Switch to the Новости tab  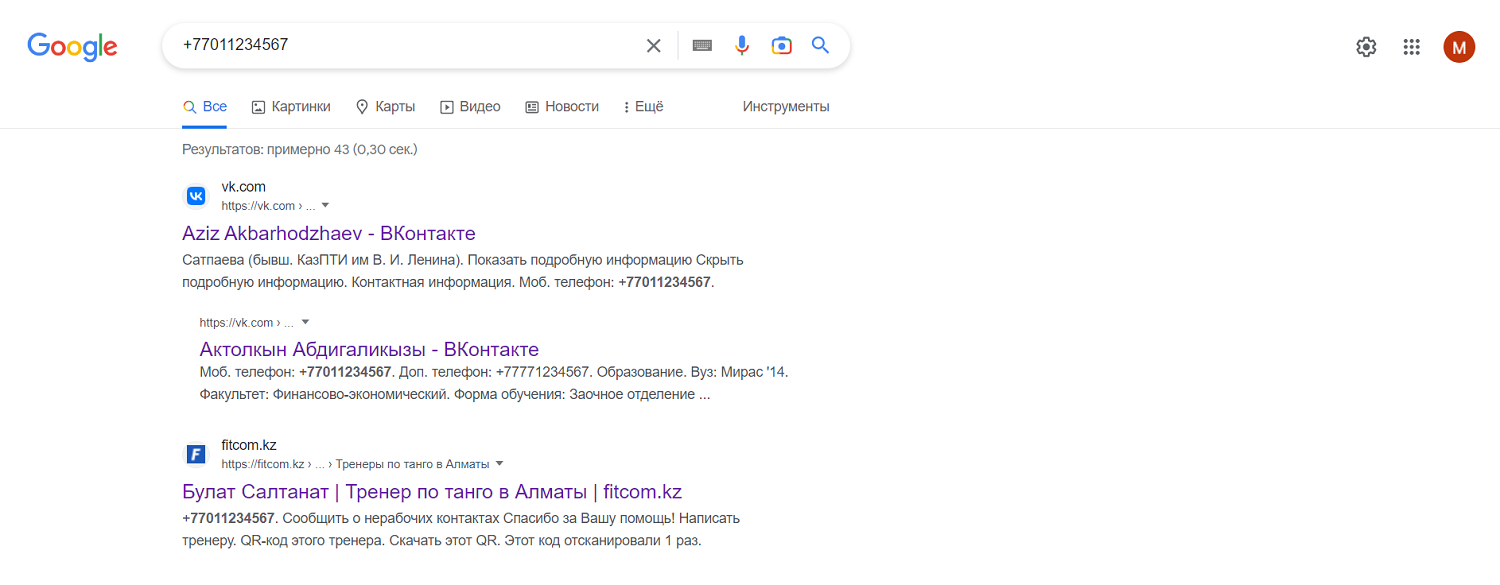[x=562, y=106]
